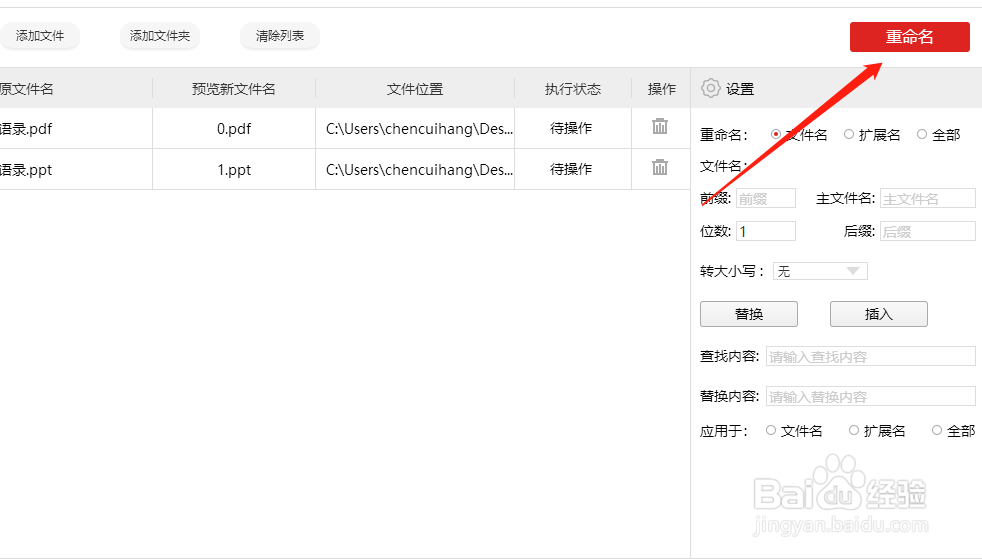982x559 pixels.
Task: Click the 替换 button
Action: tap(748, 314)
